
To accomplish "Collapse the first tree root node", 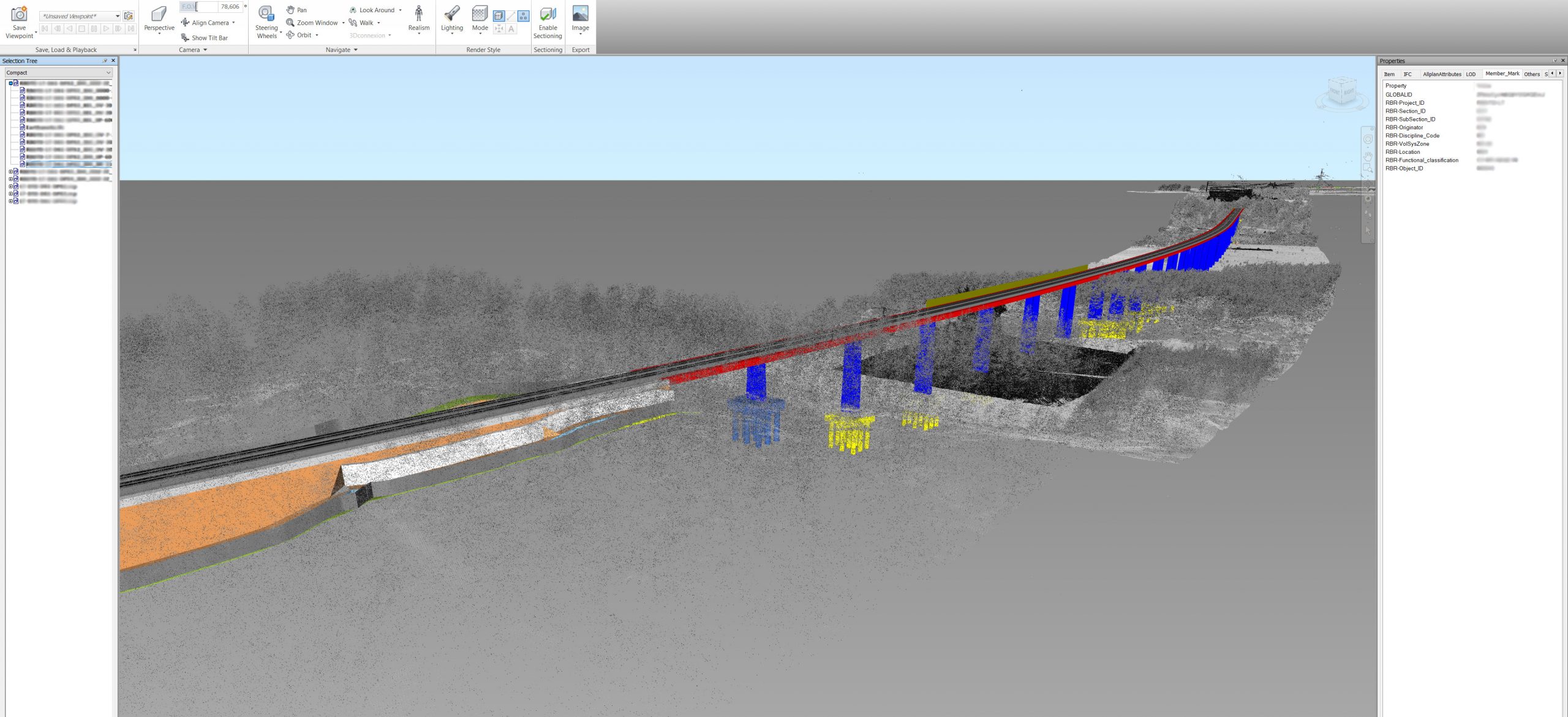I will pos(10,83).
